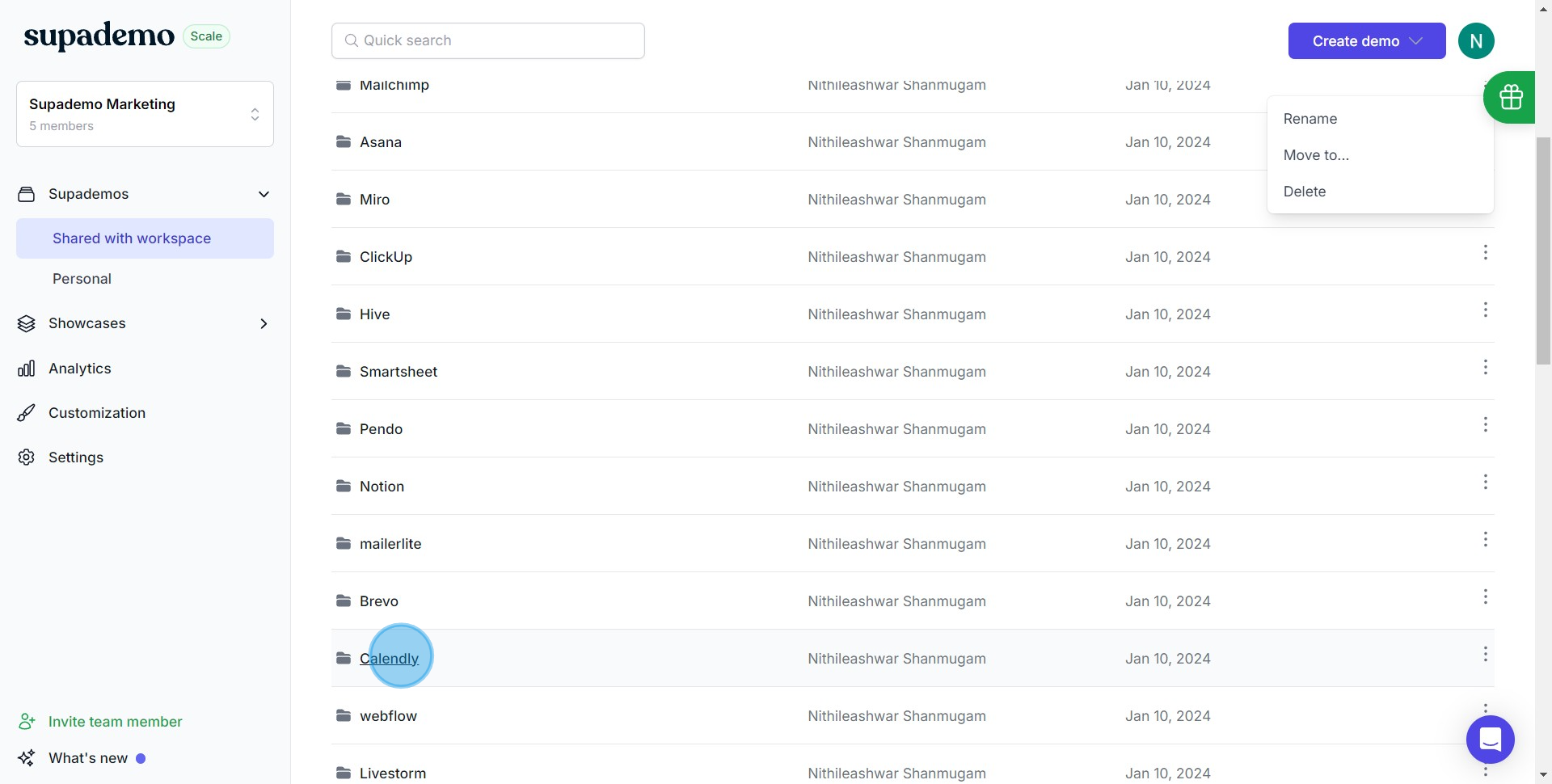
Task: Open the Pendo folder
Action: [x=381, y=429]
